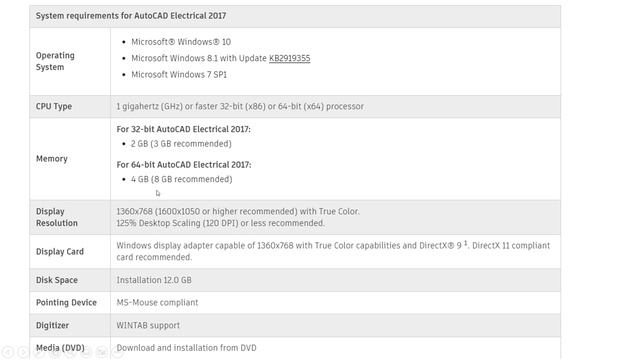
Task: Click the DirectX 9 footnote superscript
Action: pyautogui.click(x=465, y=243)
